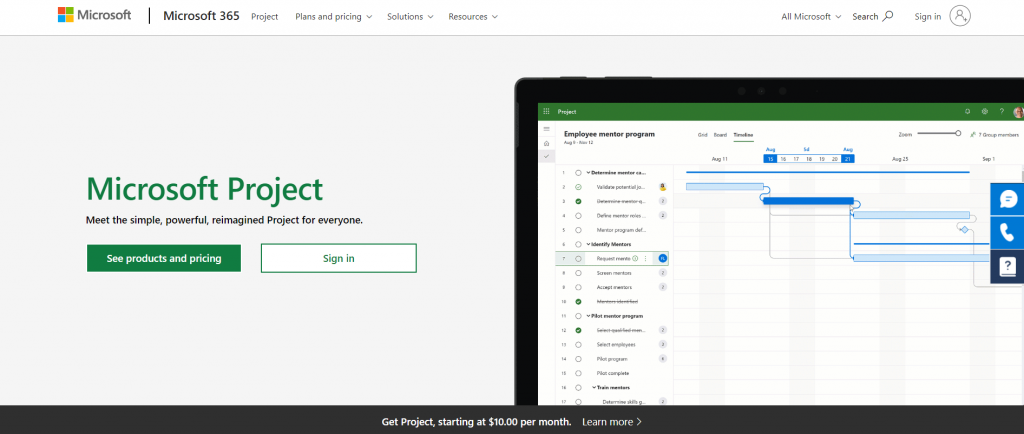Toggle completion circle for Screen mentors
This screenshot has height=434, width=1024.
click(x=578, y=273)
